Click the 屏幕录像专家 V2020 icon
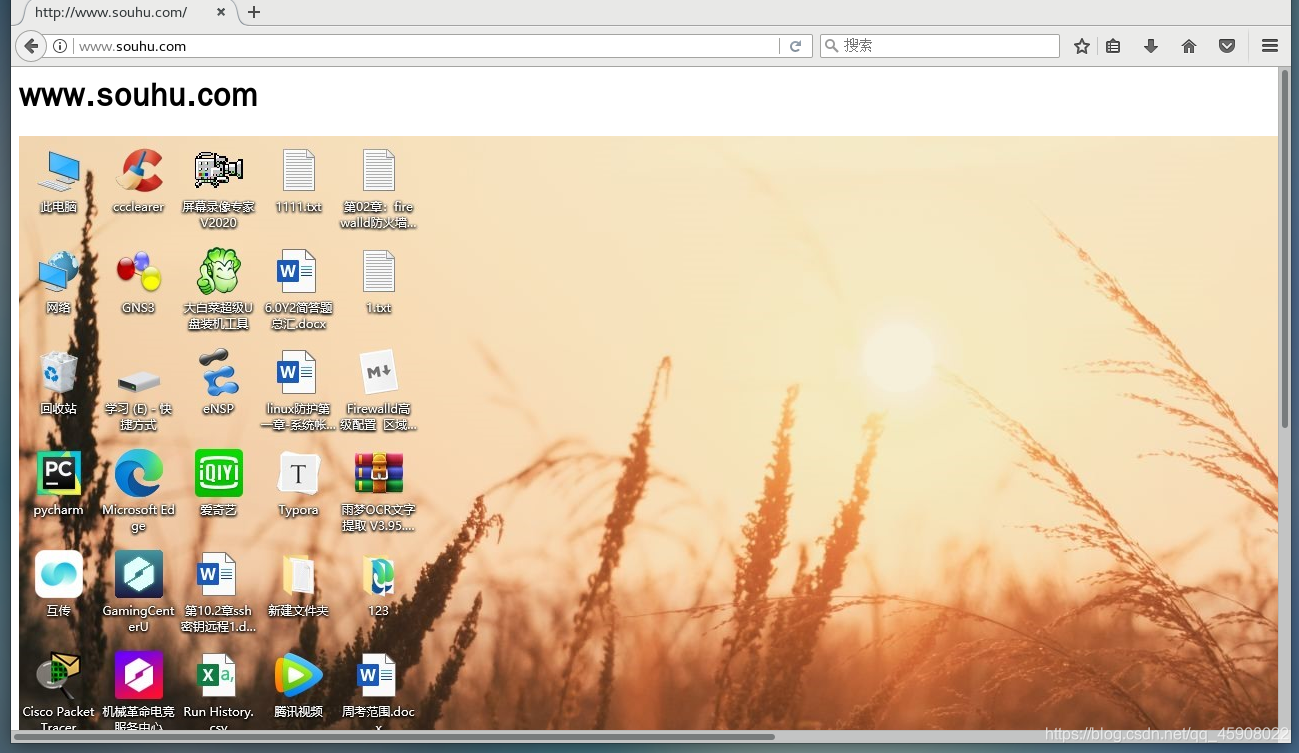 click(218, 189)
